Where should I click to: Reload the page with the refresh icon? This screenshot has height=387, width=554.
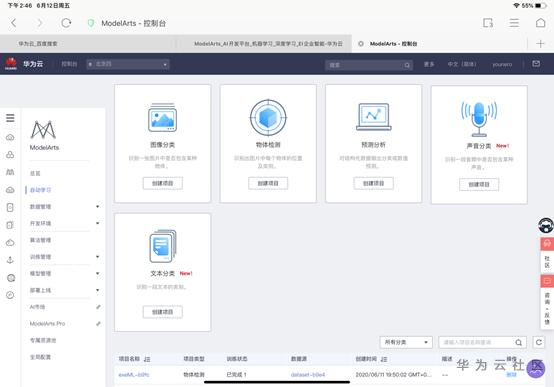66,23
